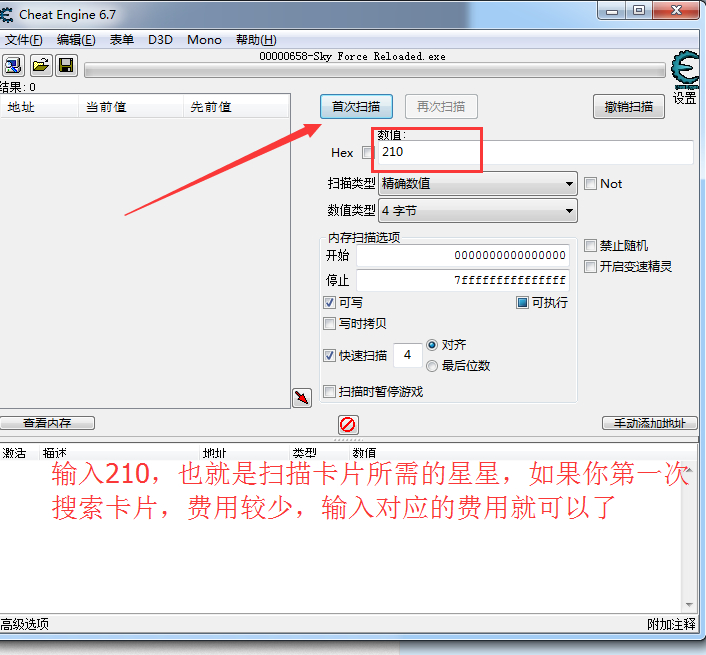
Task: Toggle the 可执行 checkbox
Action: [x=522, y=303]
